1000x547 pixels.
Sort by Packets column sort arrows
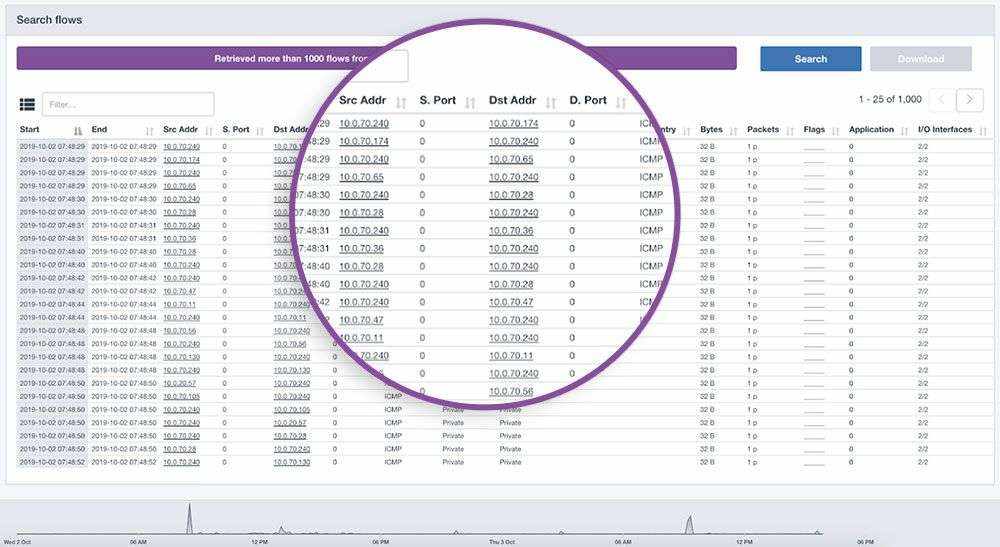click(790, 131)
